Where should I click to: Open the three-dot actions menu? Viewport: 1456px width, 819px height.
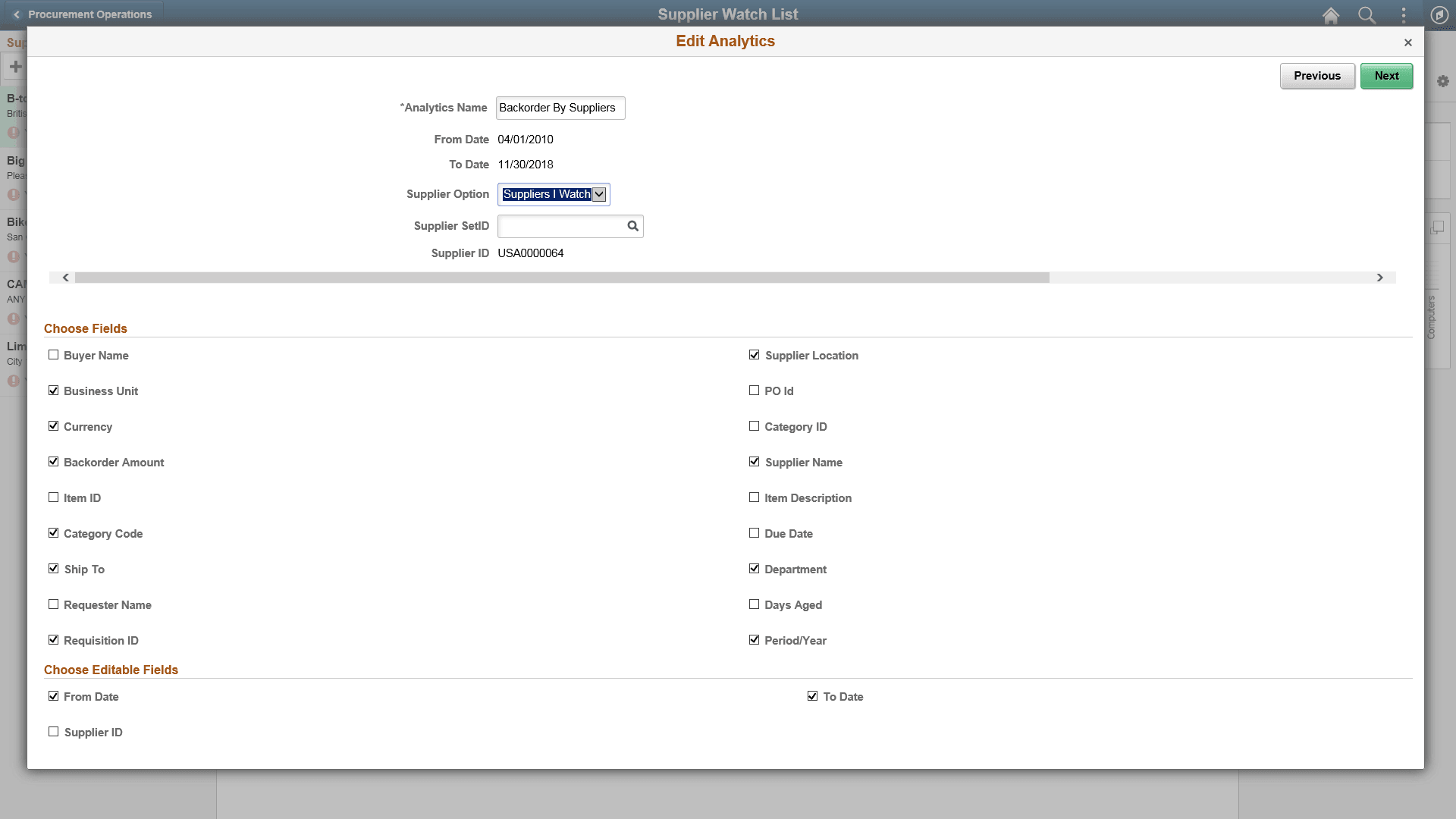pos(1402,15)
